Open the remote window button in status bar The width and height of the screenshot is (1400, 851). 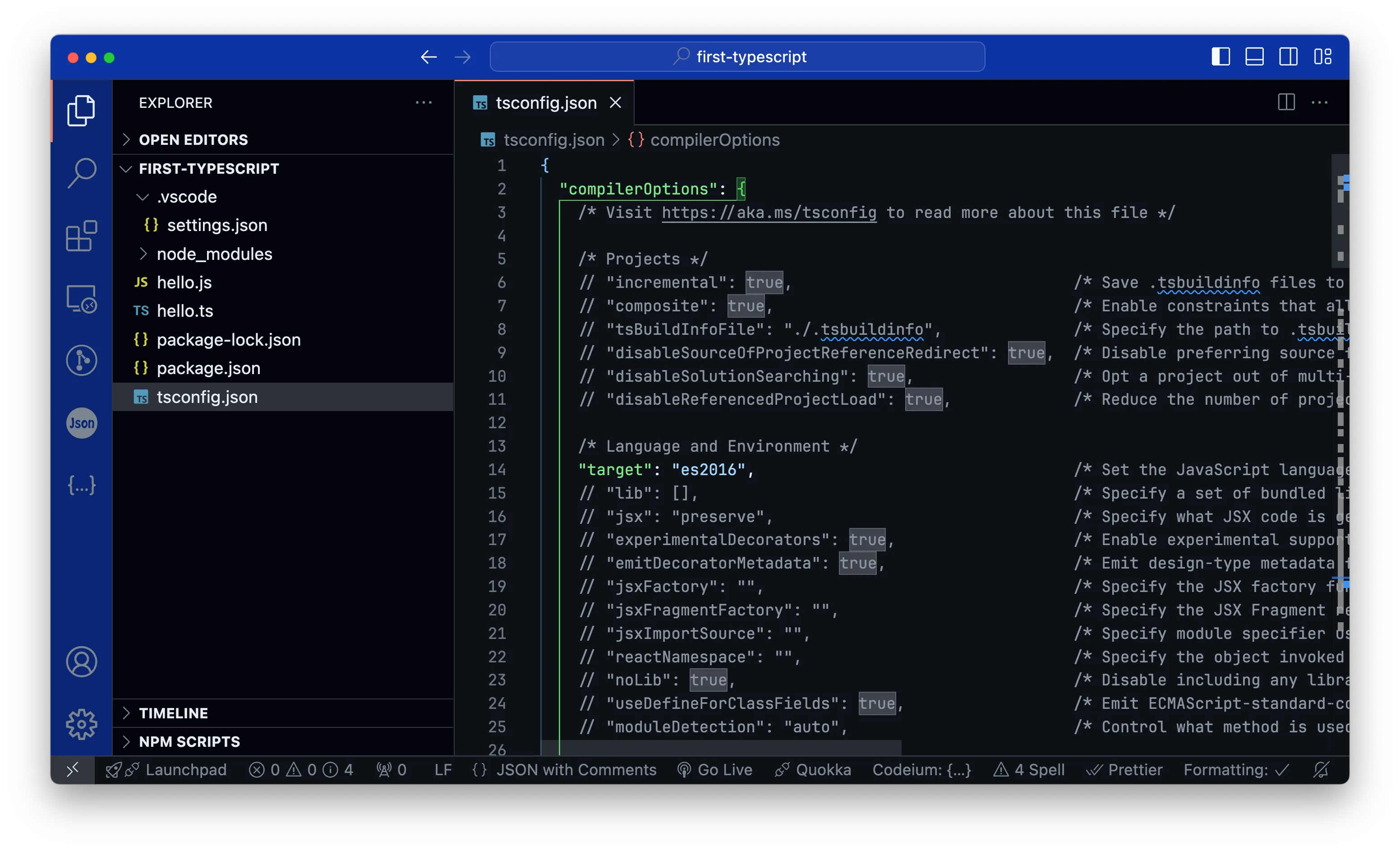pos(72,770)
